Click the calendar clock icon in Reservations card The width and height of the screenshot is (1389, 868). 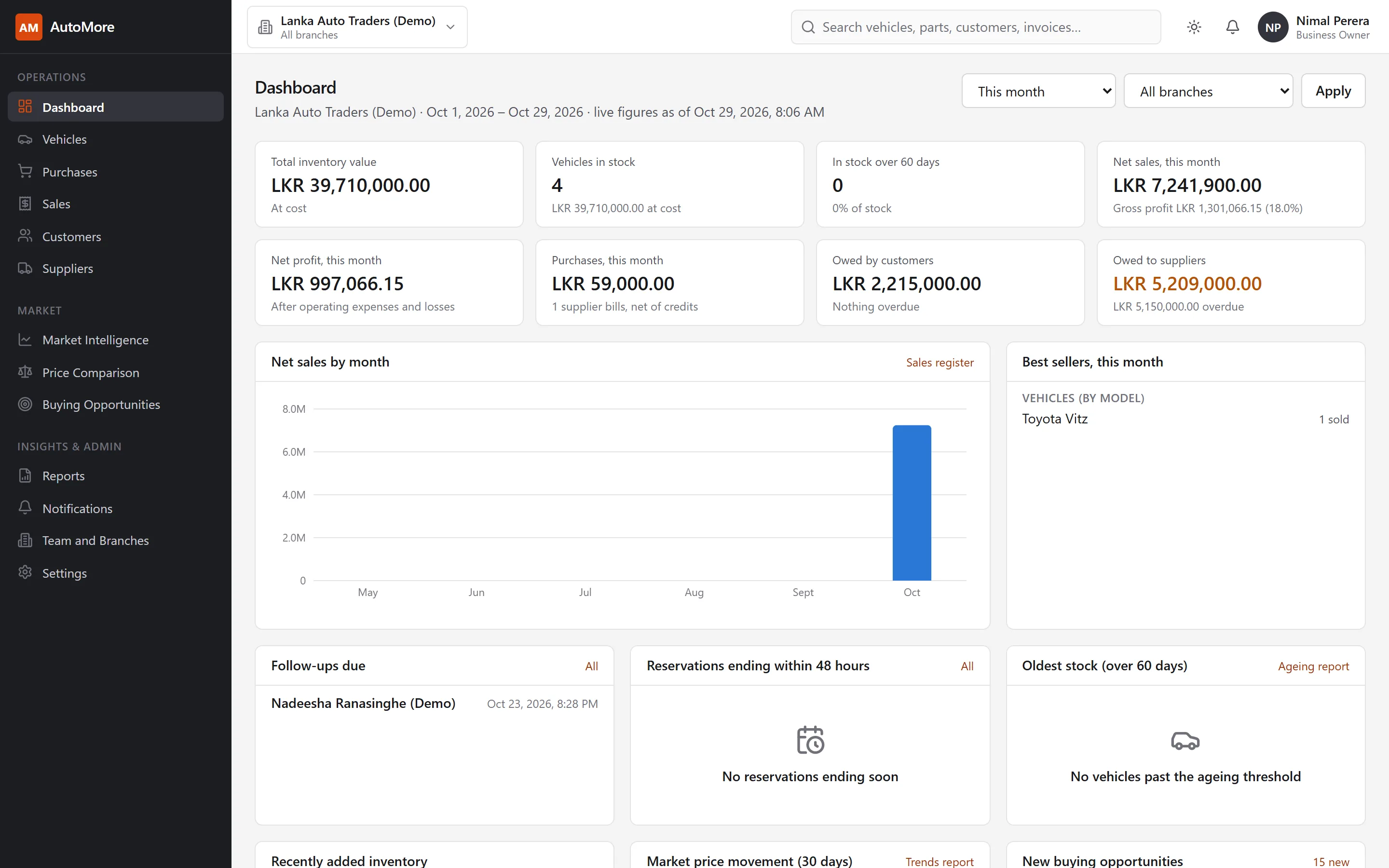[x=810, y=739]
